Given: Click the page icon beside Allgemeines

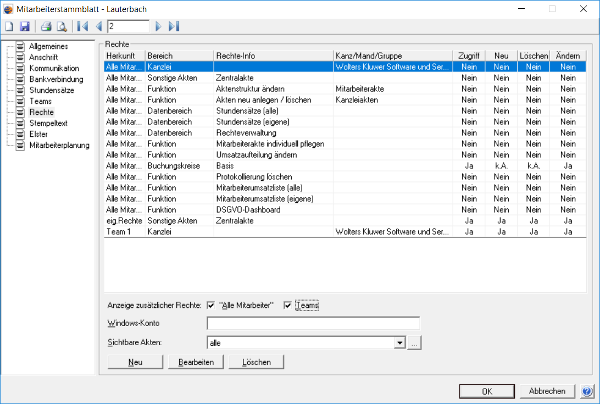Looking at the screenshot, I should tap(20, 46).
